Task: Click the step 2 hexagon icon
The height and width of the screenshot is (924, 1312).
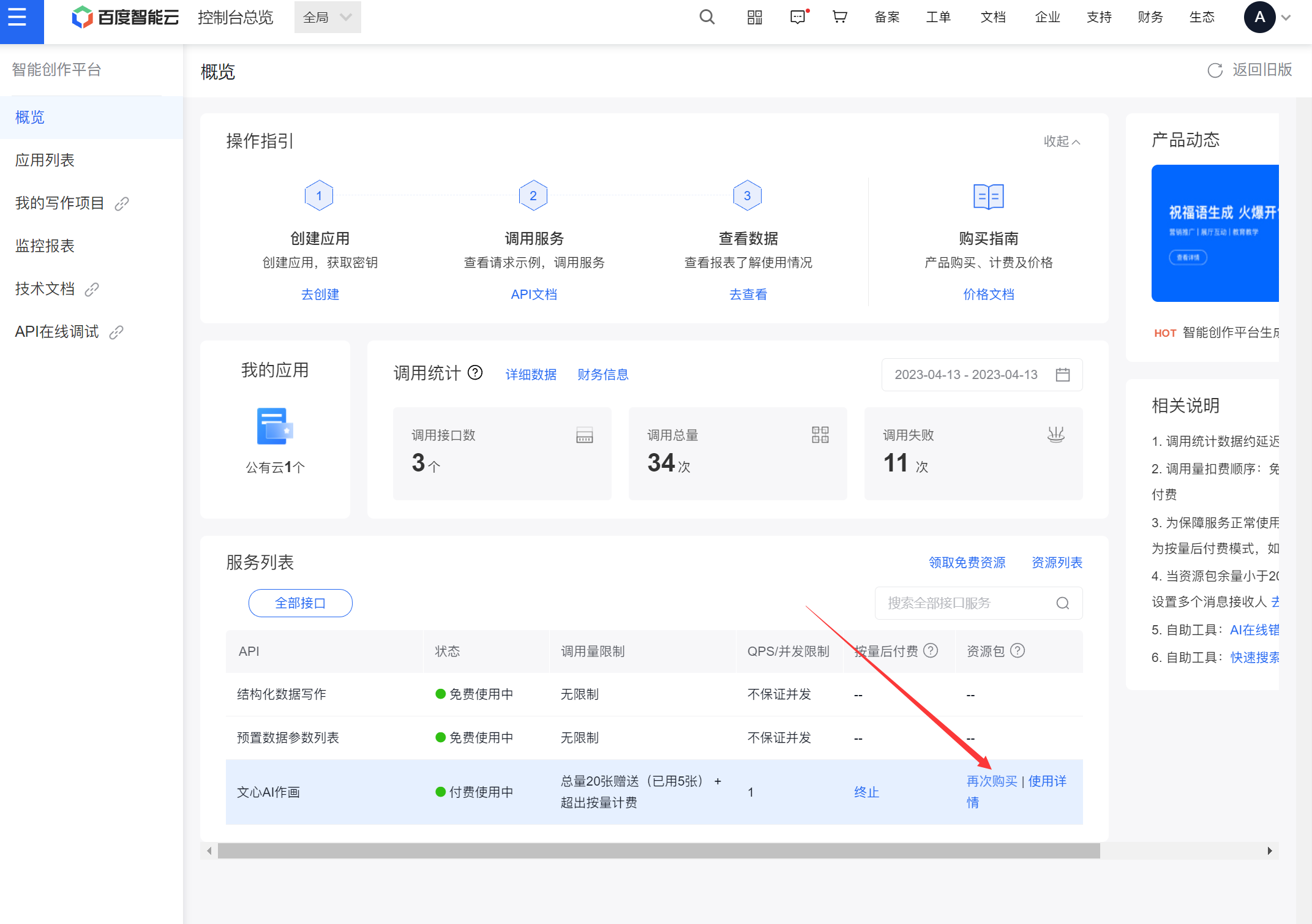Action: (x=533, y=195)
